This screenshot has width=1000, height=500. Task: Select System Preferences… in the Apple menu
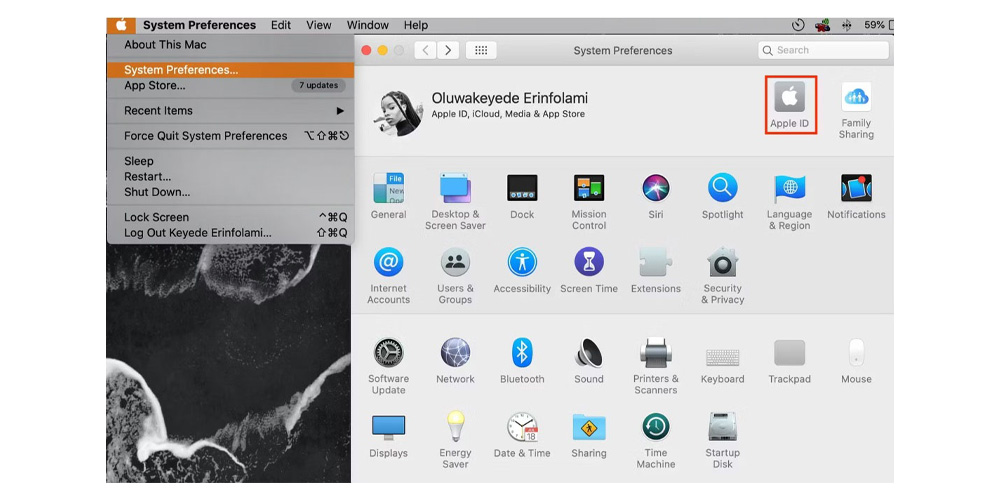pos(230,70)
